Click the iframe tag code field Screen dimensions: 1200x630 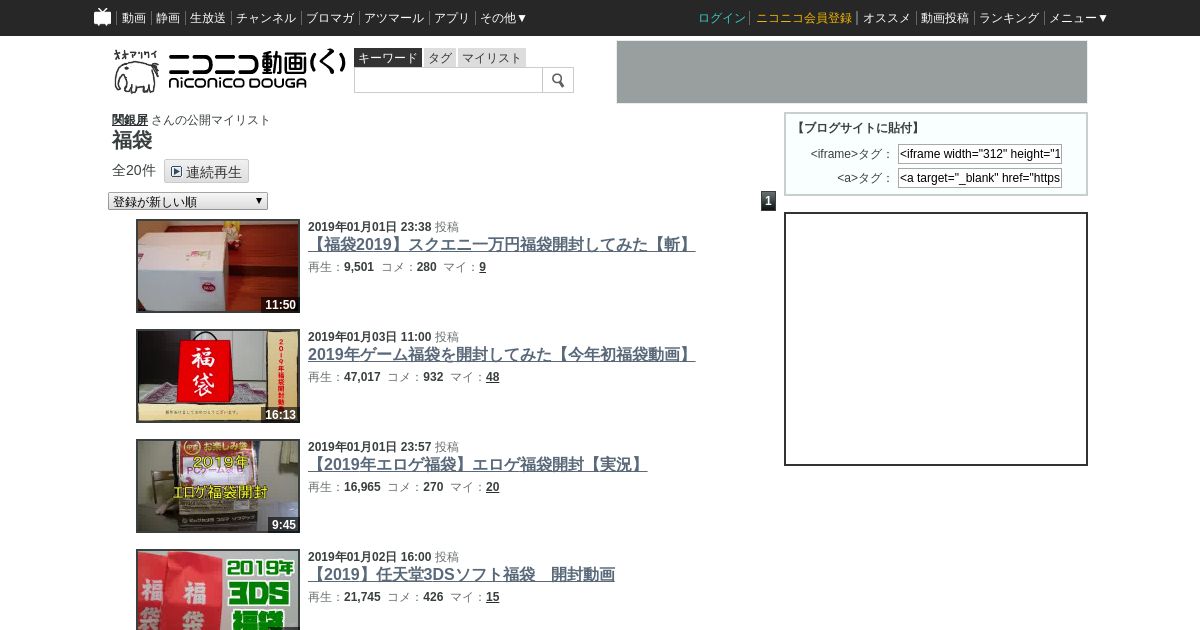[980, 154]
